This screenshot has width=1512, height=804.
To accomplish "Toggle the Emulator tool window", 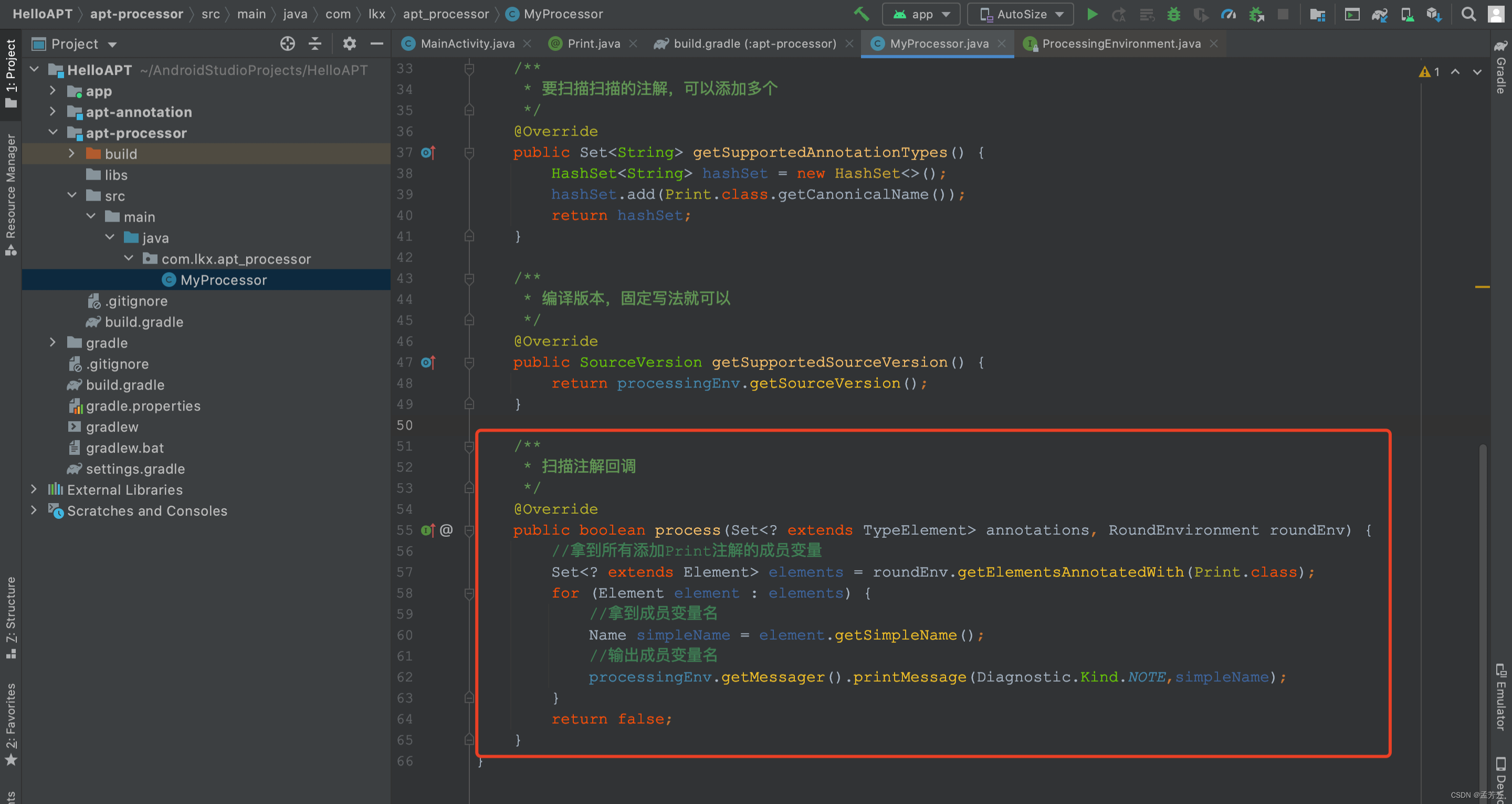I will (1501, 697).
